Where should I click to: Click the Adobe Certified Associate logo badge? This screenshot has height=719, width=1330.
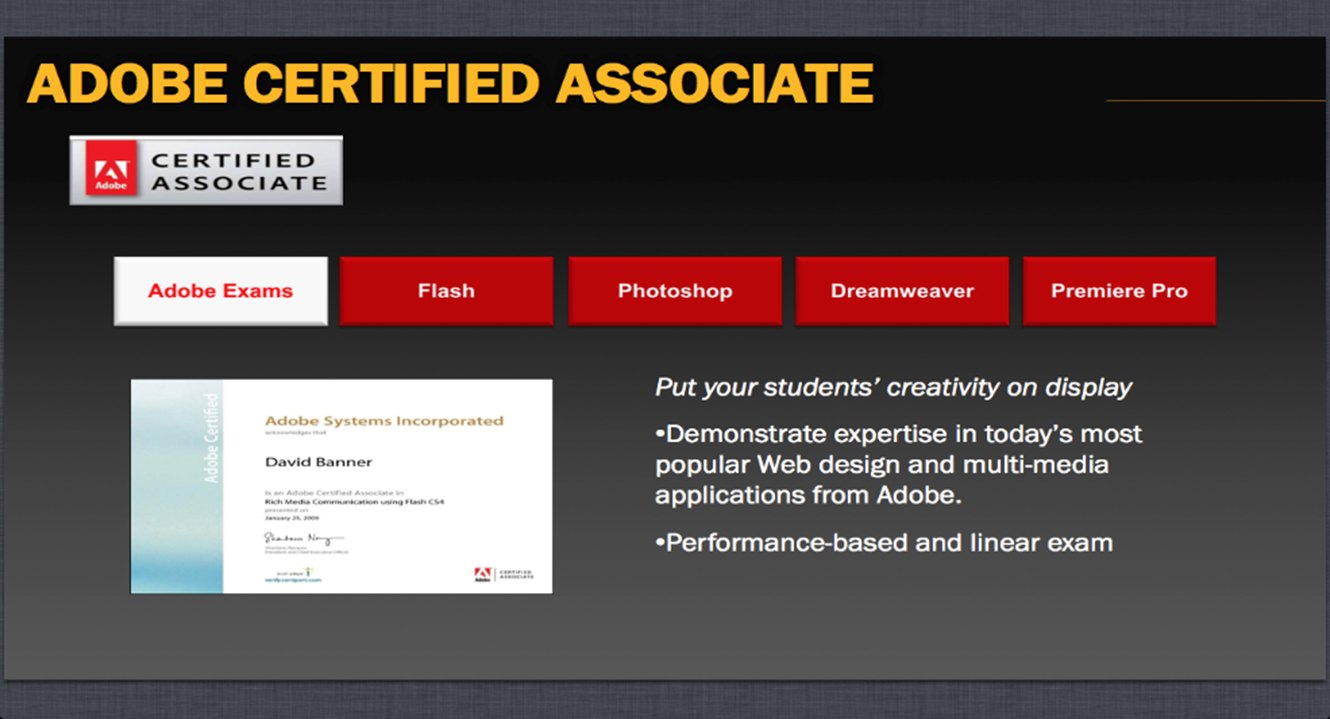tap(206, 170)
